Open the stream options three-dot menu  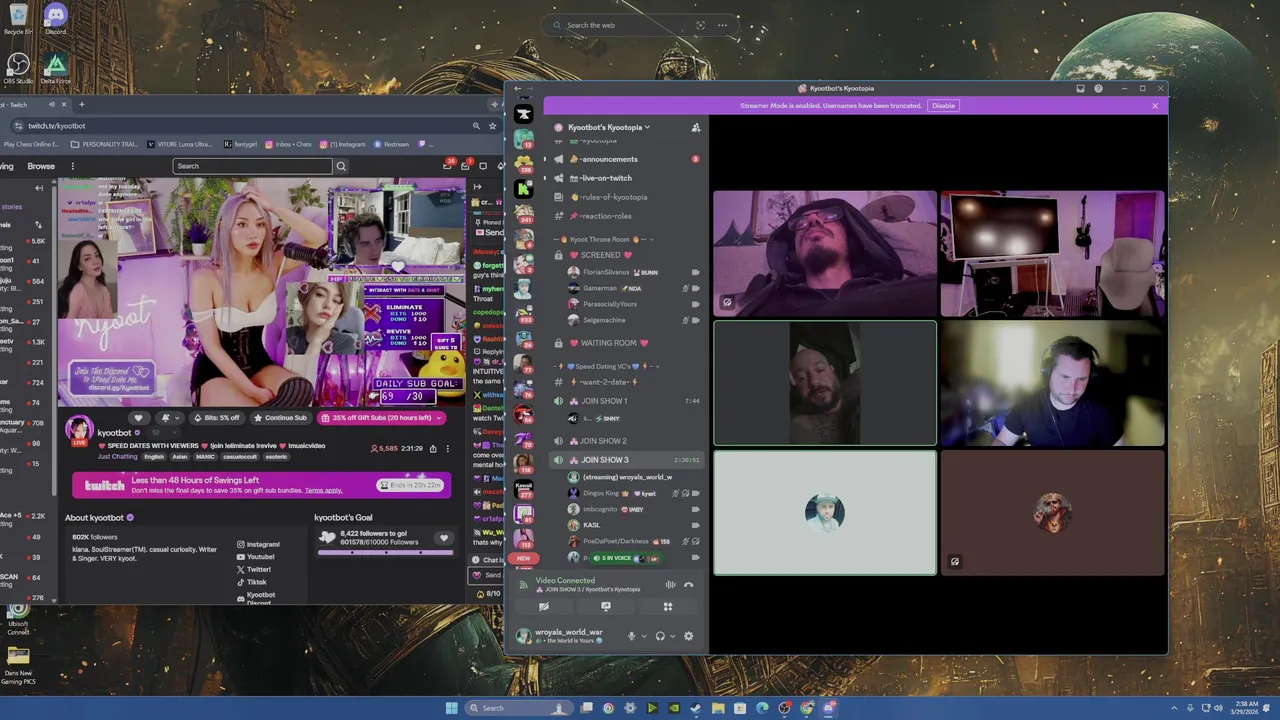pos(447,449)
